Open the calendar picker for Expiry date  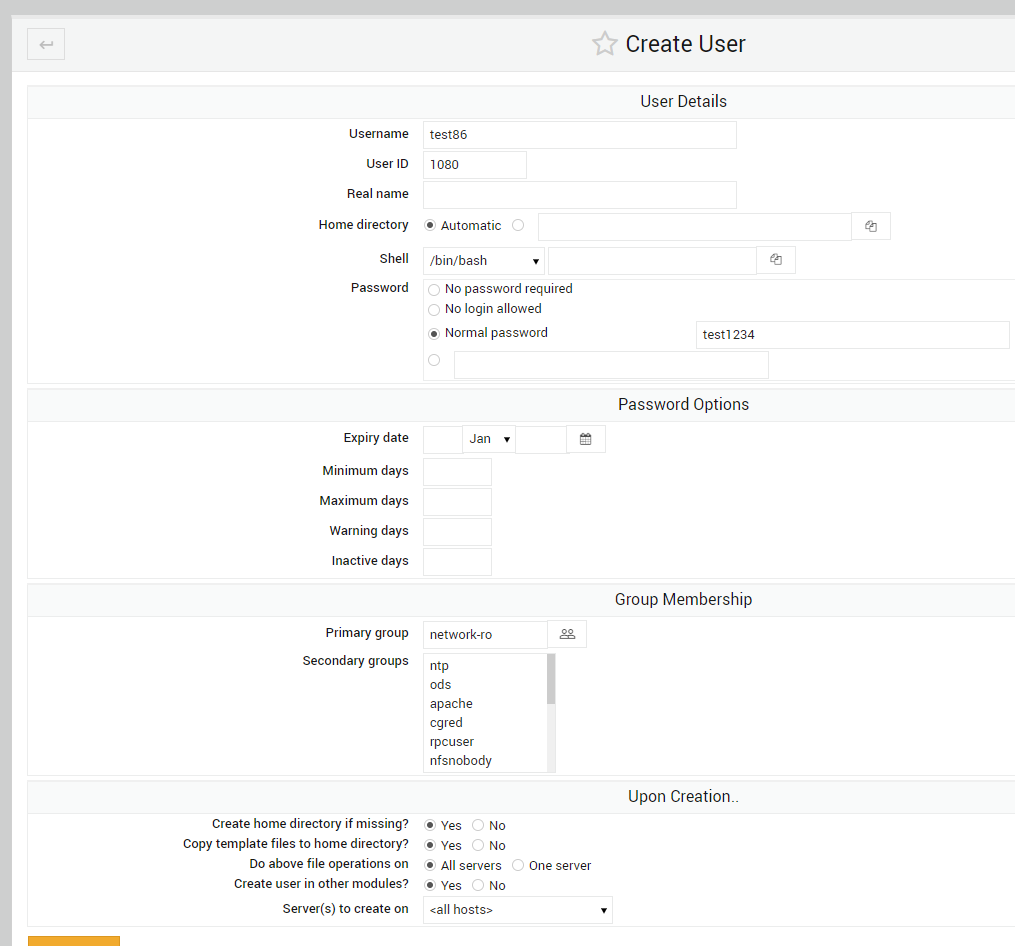[585, 438]
